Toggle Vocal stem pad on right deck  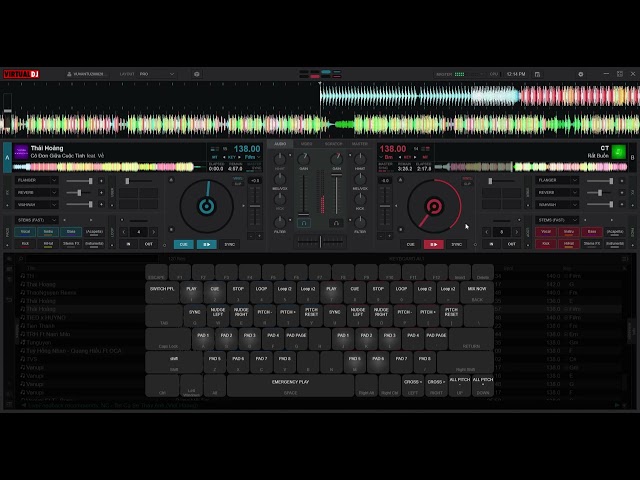pyautogui.click(x=546, y=232)
